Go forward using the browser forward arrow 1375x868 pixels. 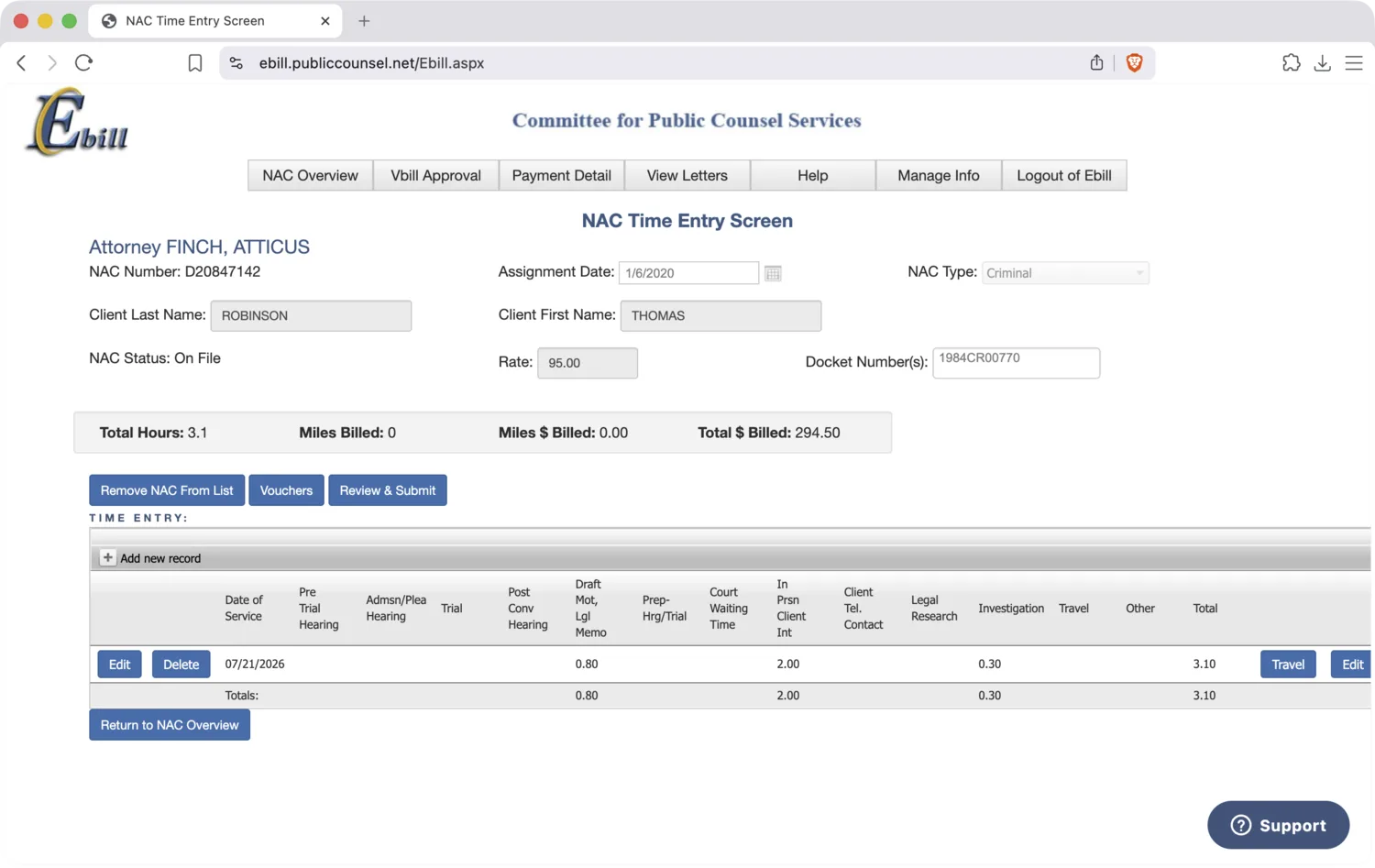coord(52,62)
